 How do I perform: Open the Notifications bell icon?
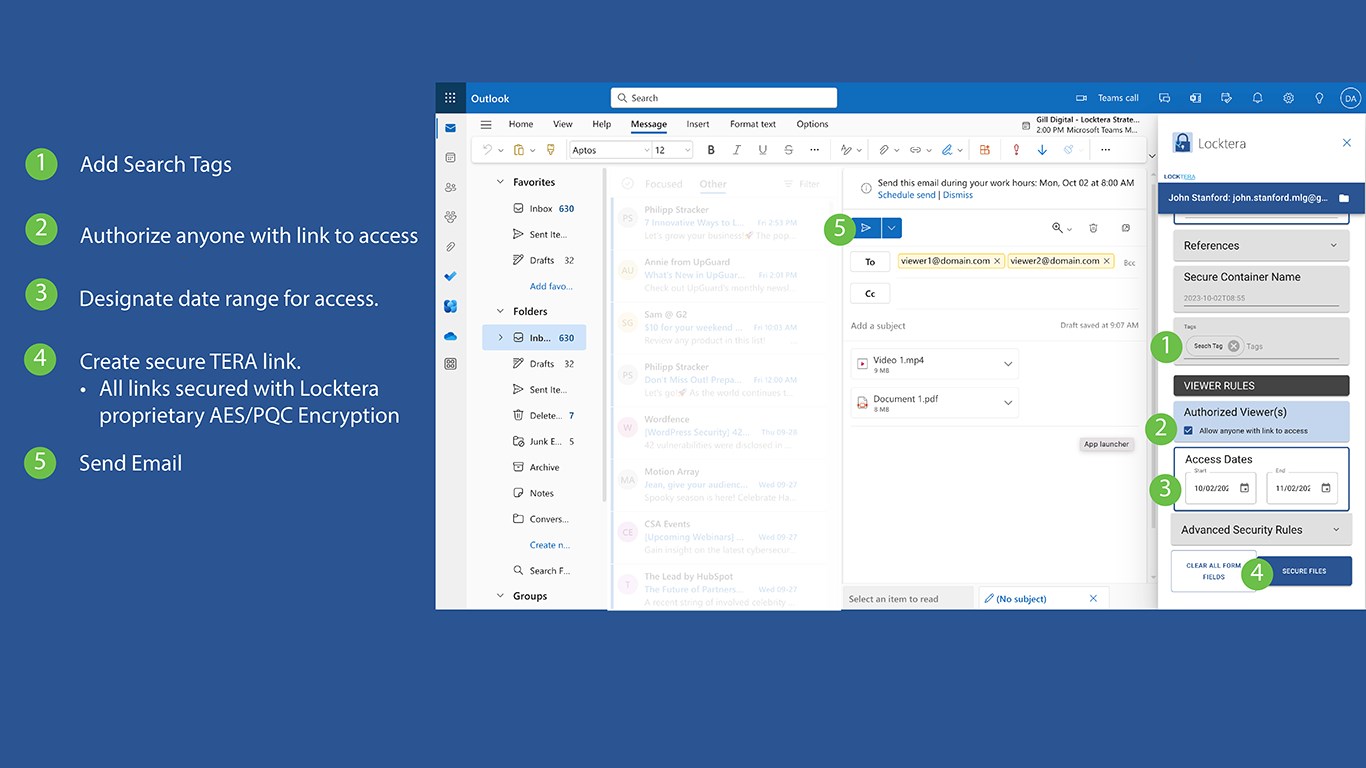coord(1258,98)
